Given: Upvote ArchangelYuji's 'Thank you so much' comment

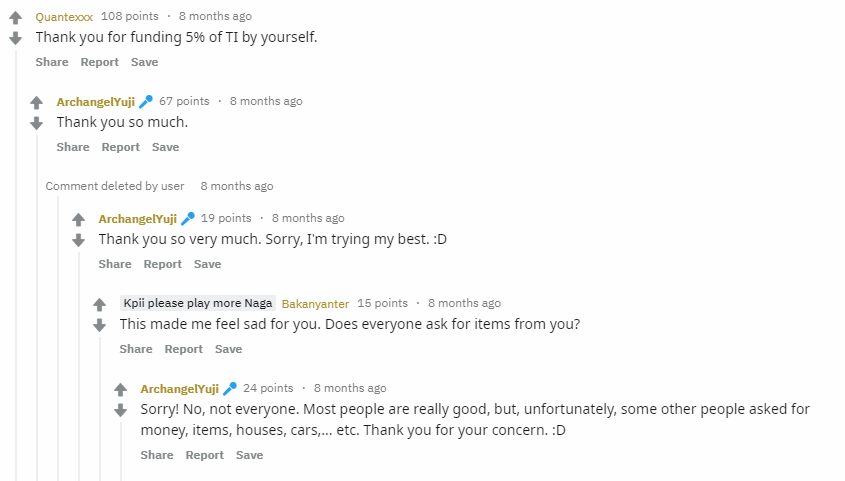Looking at the screenshot, I should point(36,102).
